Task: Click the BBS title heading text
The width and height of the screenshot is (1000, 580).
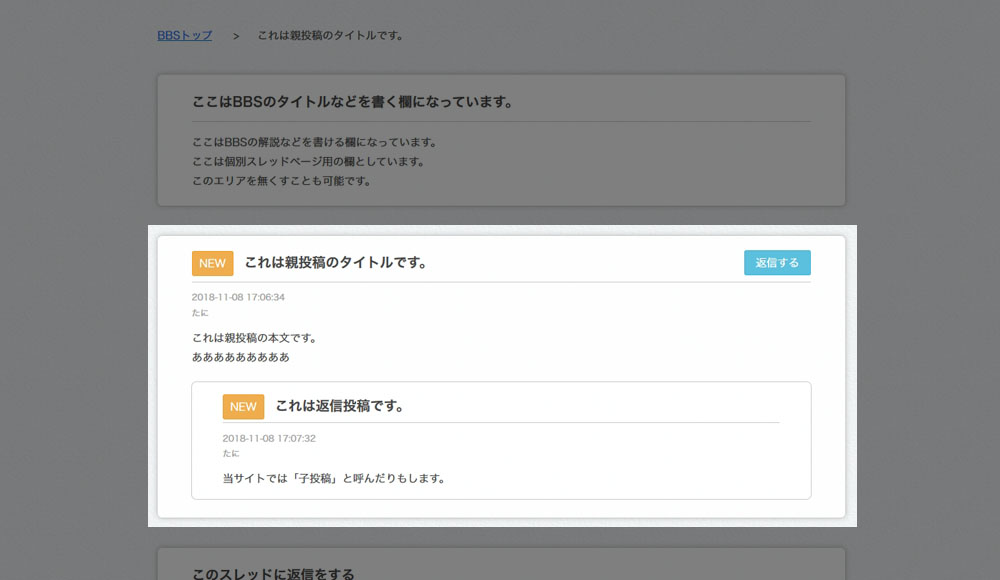Action: pos(353,102)
